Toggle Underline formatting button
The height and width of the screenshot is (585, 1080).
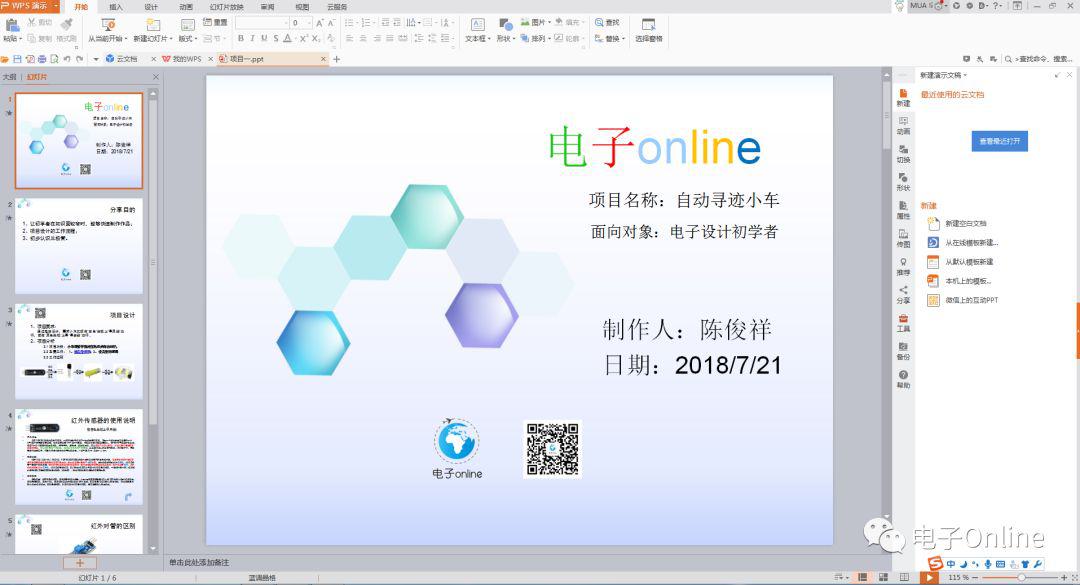(264, 39)
